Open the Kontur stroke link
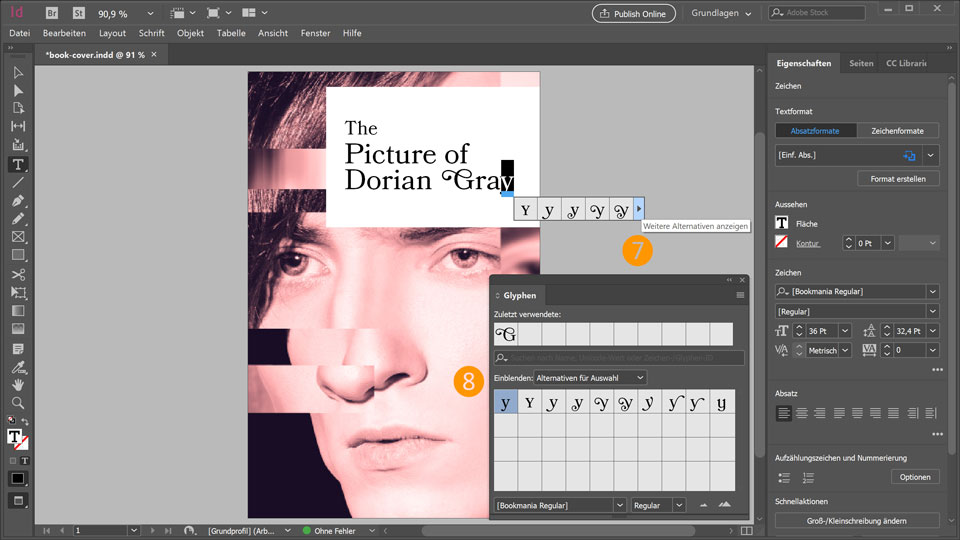 pos(808,244)
